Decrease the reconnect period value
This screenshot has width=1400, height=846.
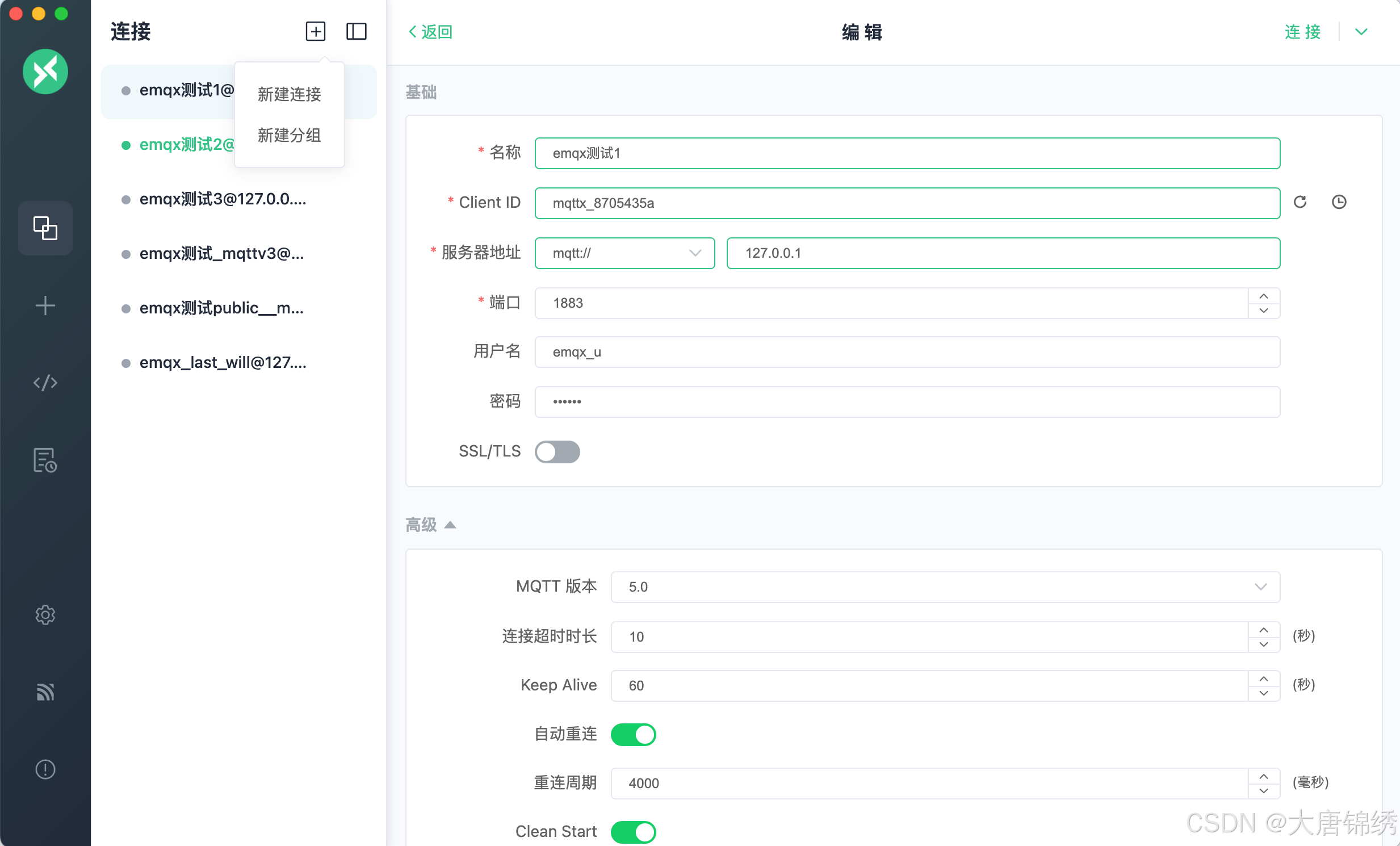coord(1264,790)
